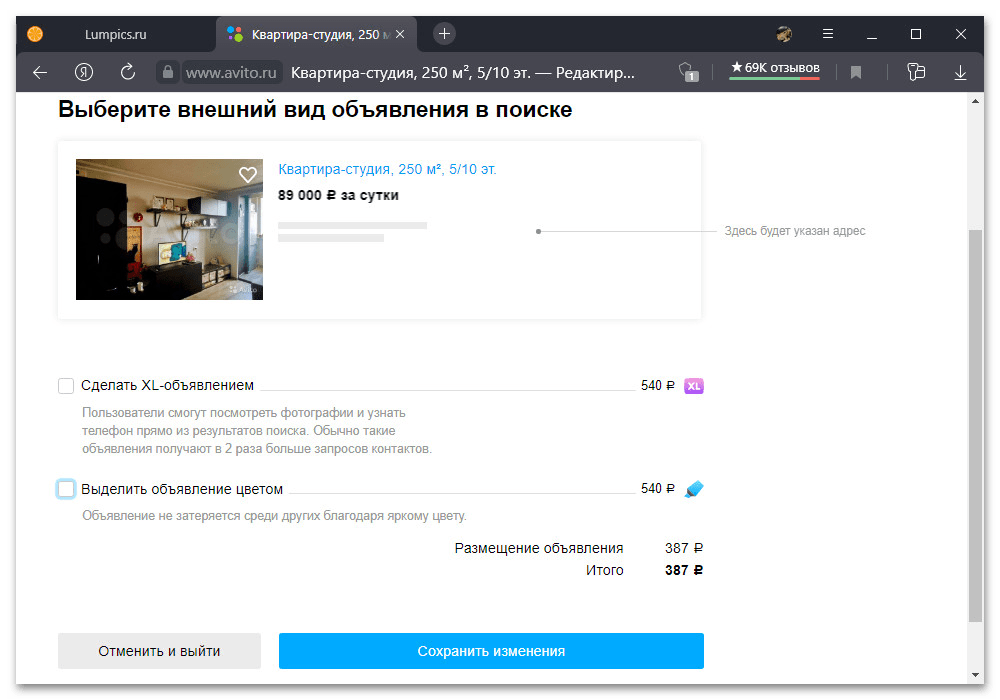This screenshot has height=700, width=1000.
Task: Click the apartment photo thumbnail
Action: pyautogui.click(x=169, y=230)
